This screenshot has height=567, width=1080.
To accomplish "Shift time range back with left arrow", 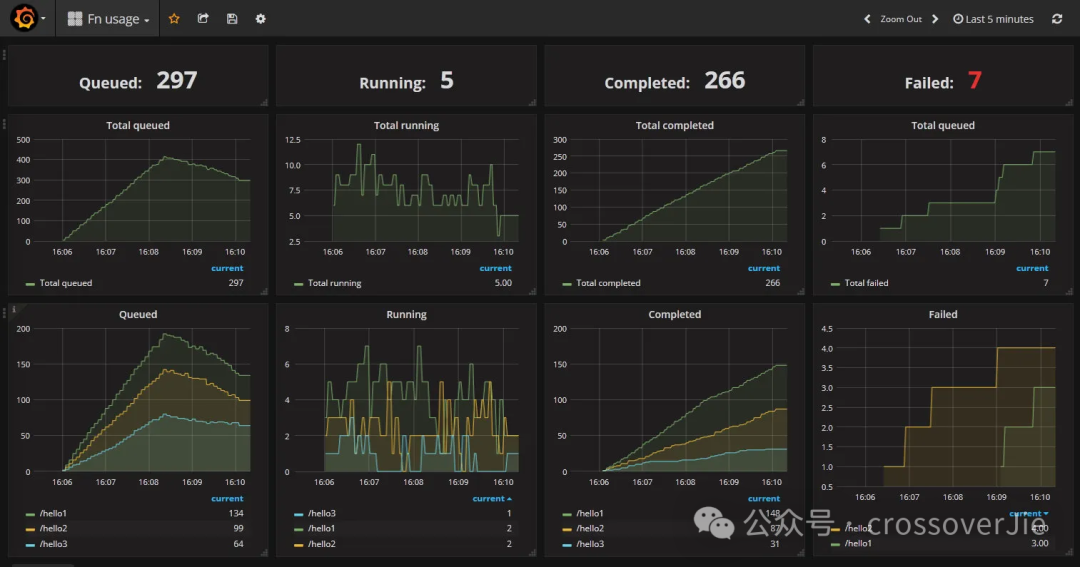I will [x=867, y=19].
